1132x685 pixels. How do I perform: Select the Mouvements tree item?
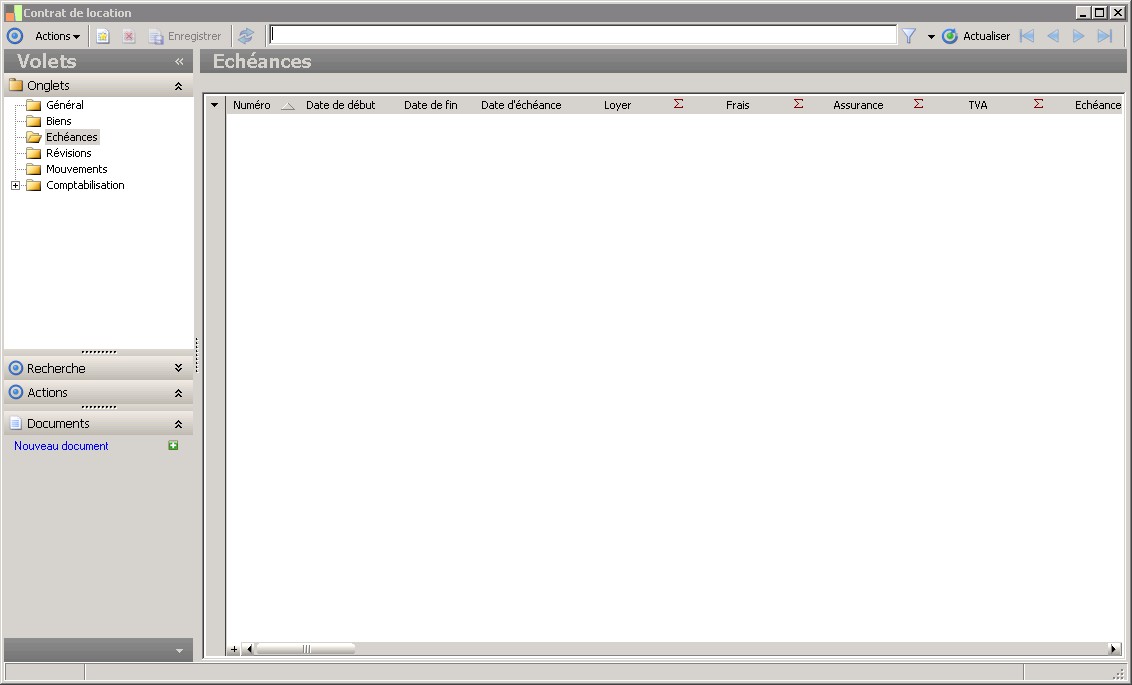pyautogui.click(x=77, y=169)
